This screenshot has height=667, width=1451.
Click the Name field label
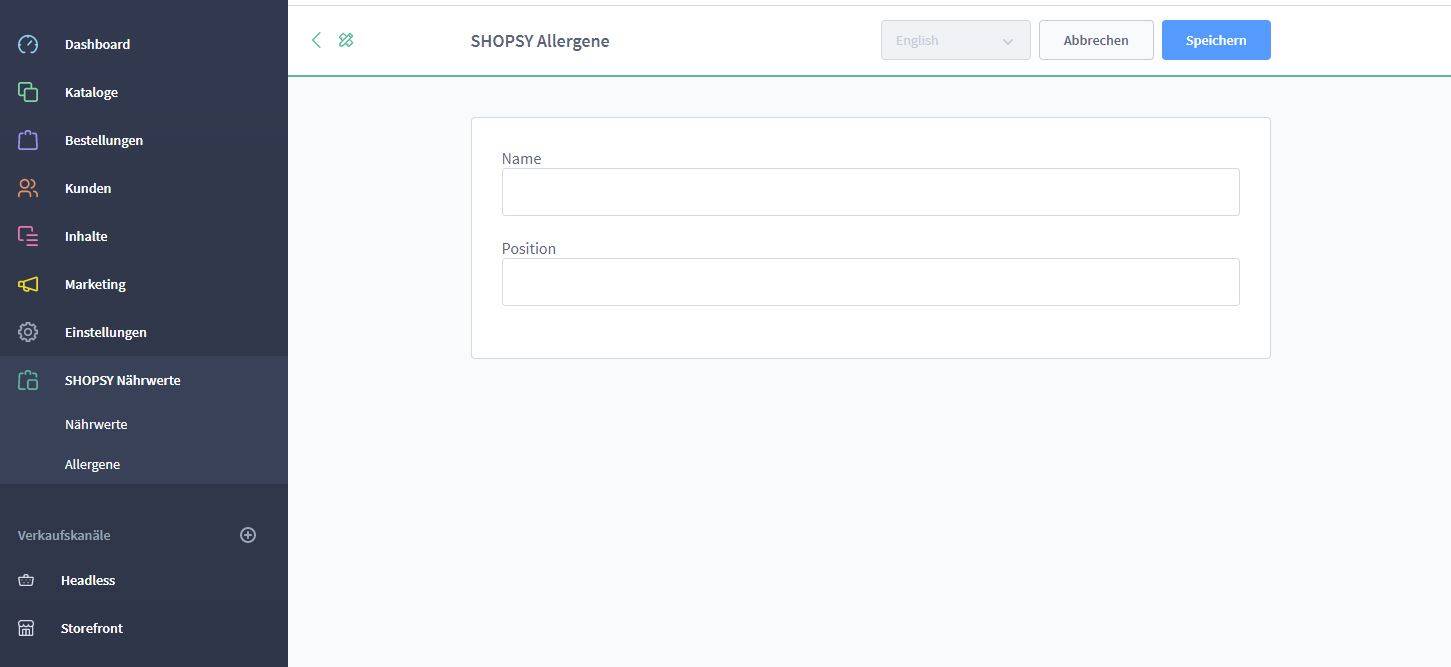point(521,158)
